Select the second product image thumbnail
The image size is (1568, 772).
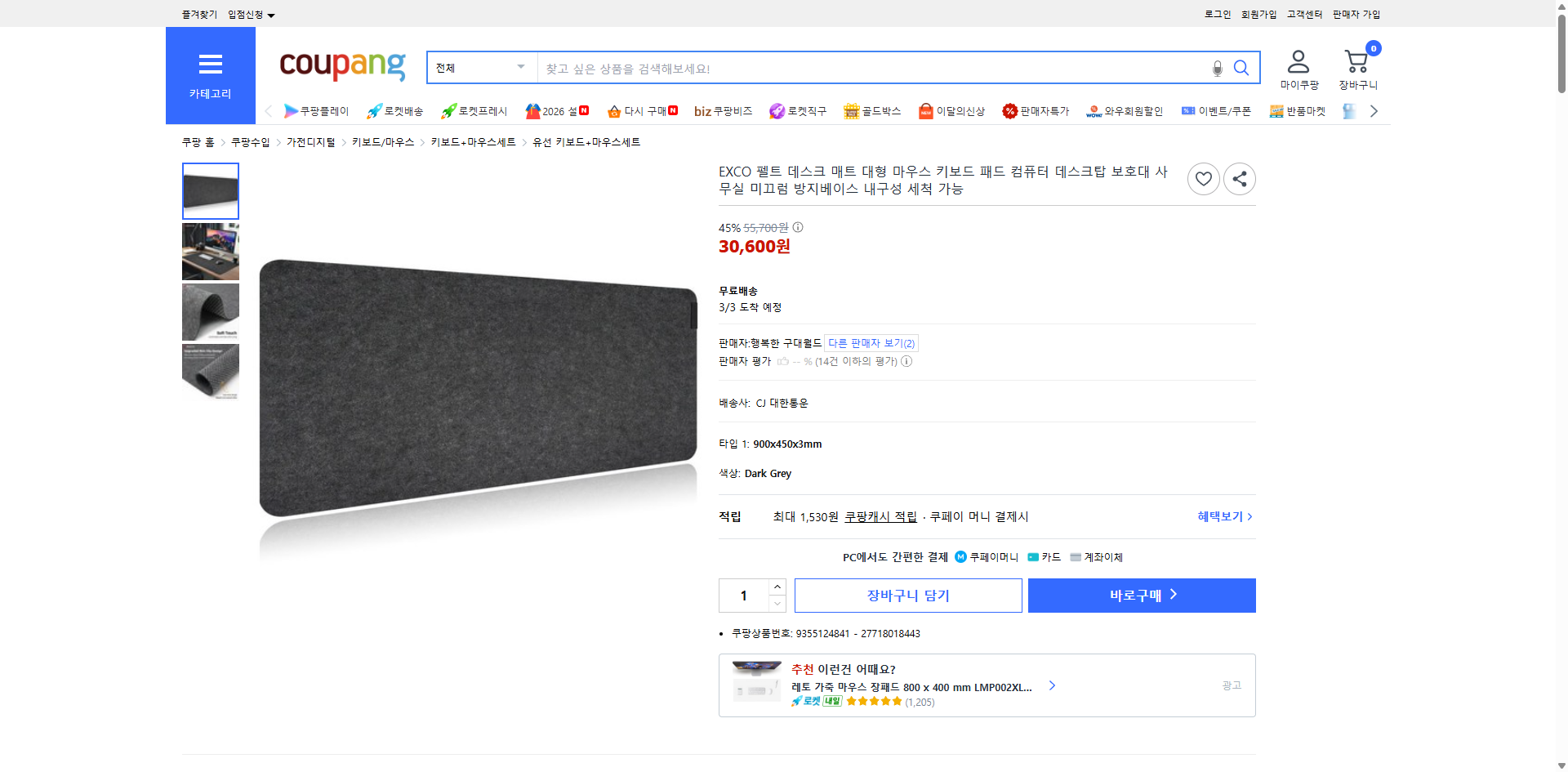click(210, 251)
